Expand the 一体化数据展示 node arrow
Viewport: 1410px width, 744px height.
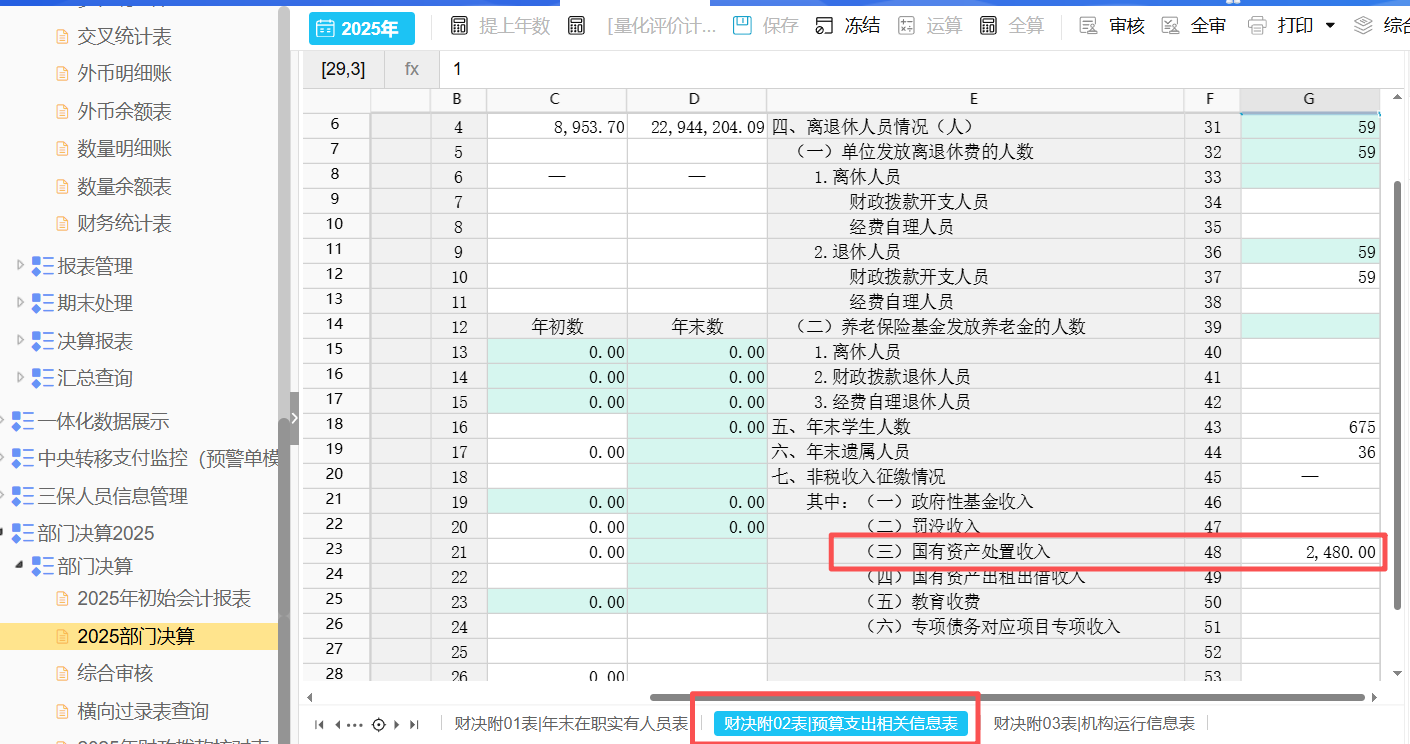3,421
